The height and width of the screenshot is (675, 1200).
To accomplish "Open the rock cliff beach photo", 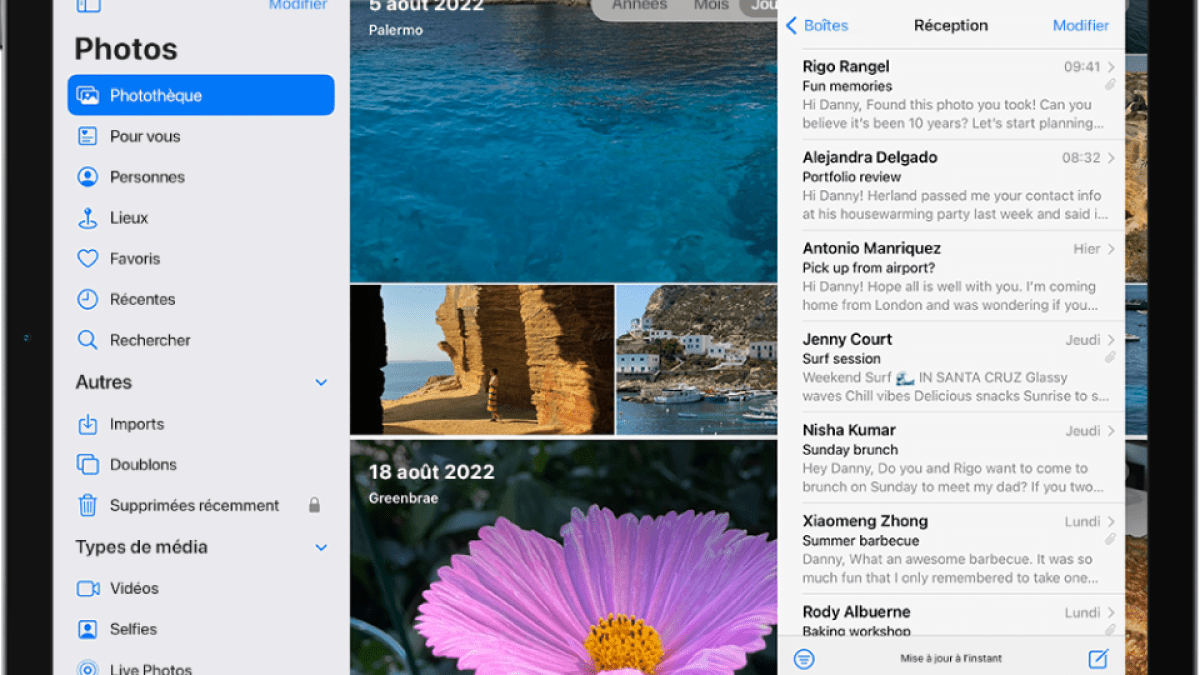I will 482,360.
